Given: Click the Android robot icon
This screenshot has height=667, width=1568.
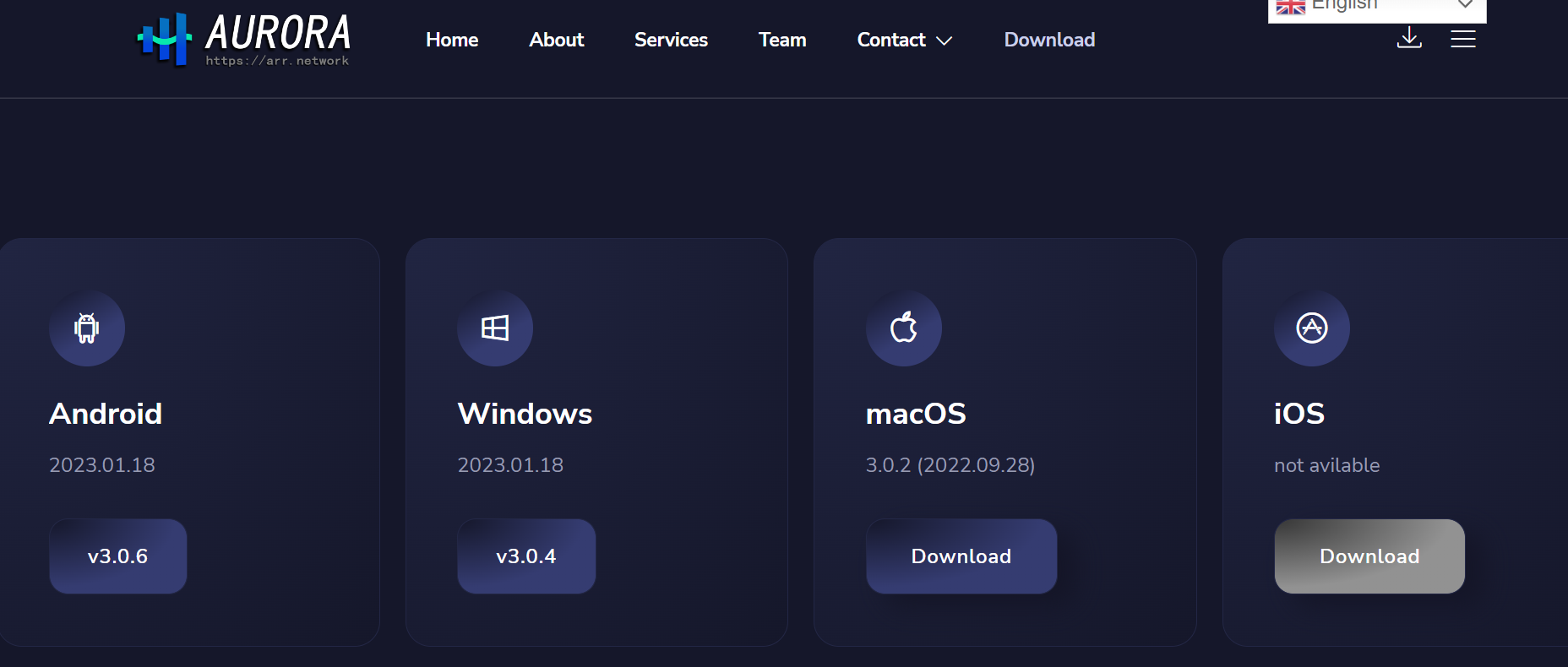Looking at the screenshot, I should [x=87, y=328].
